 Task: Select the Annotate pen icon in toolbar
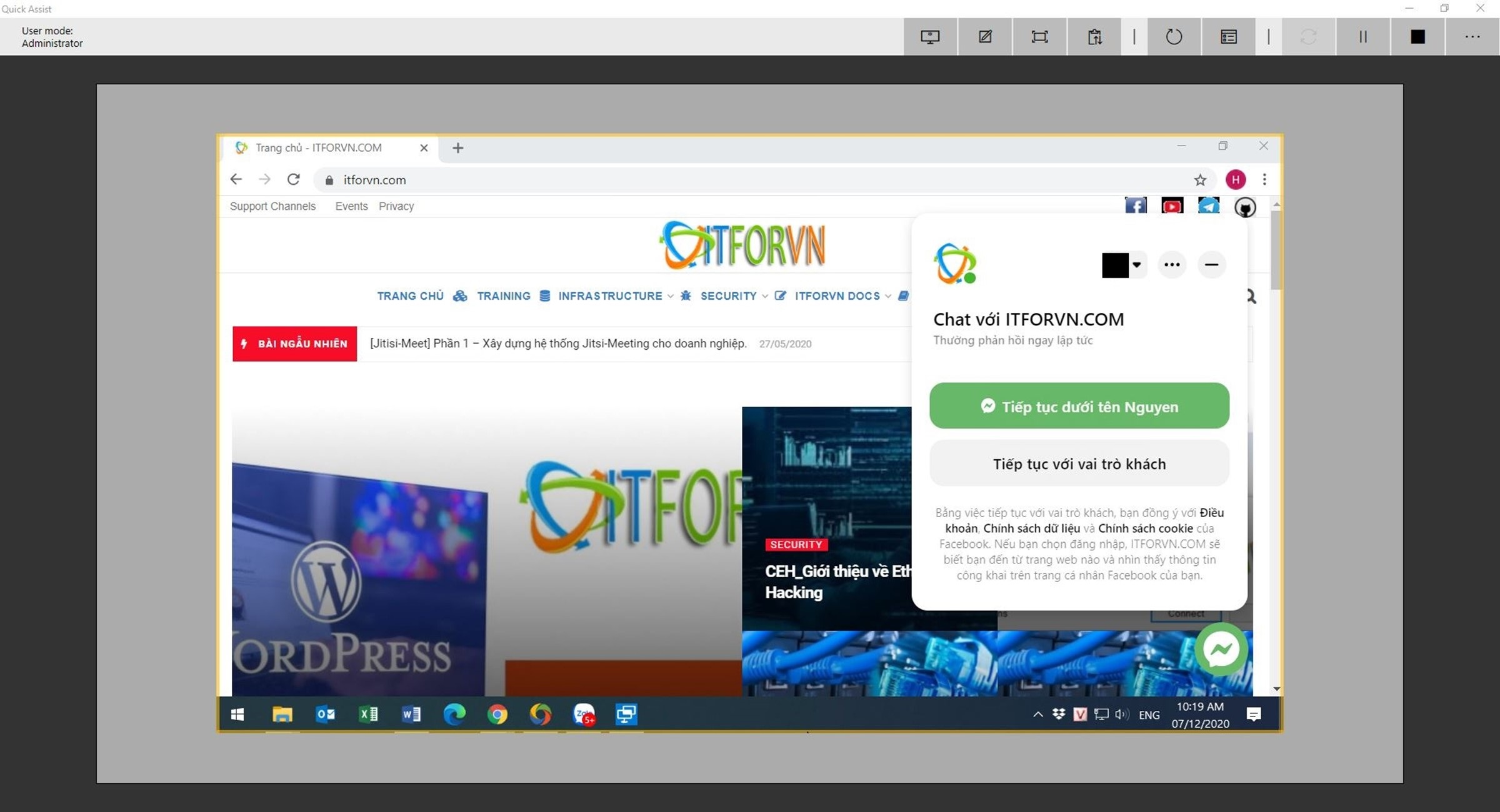click(x=985, y=37)
